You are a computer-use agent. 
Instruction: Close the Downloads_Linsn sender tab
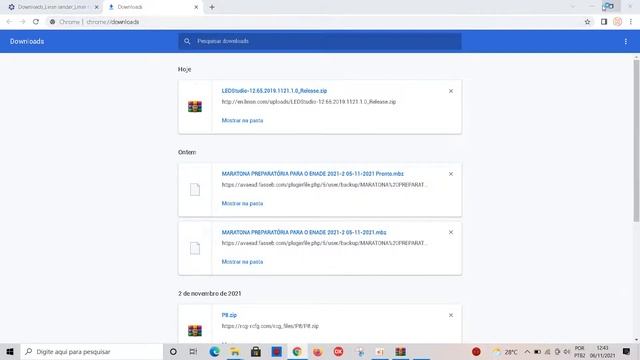[x=96, y=7]
